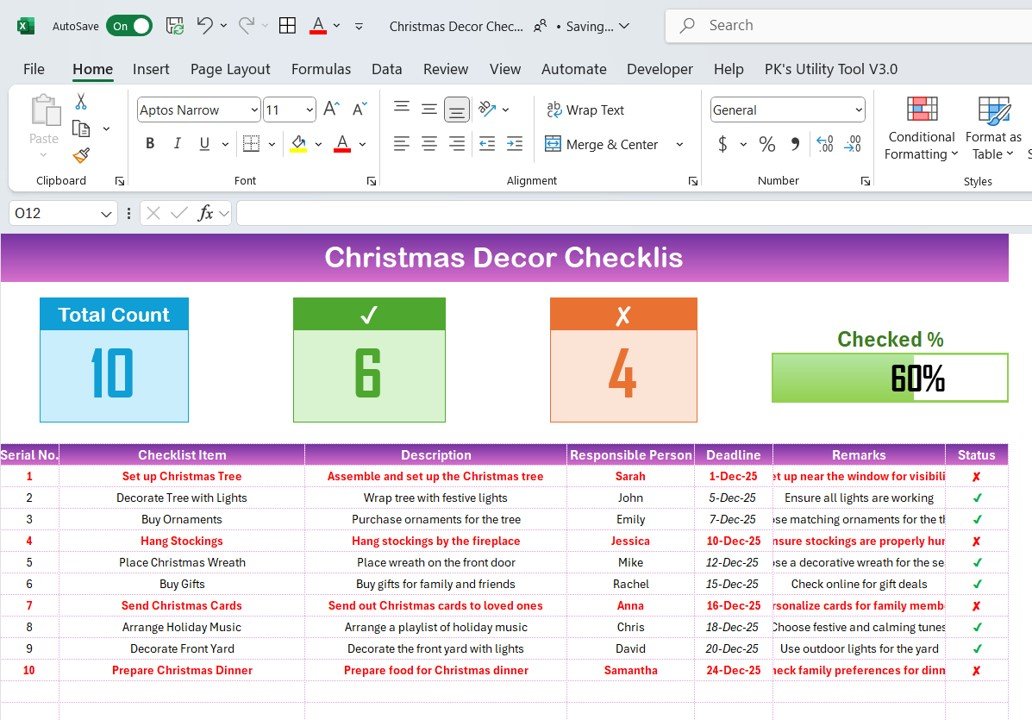Expand the Customize Quick Access Toolbar arrow
Image resolution: width=1032 pixels, height=720 pixels.
tap(359, 26)
